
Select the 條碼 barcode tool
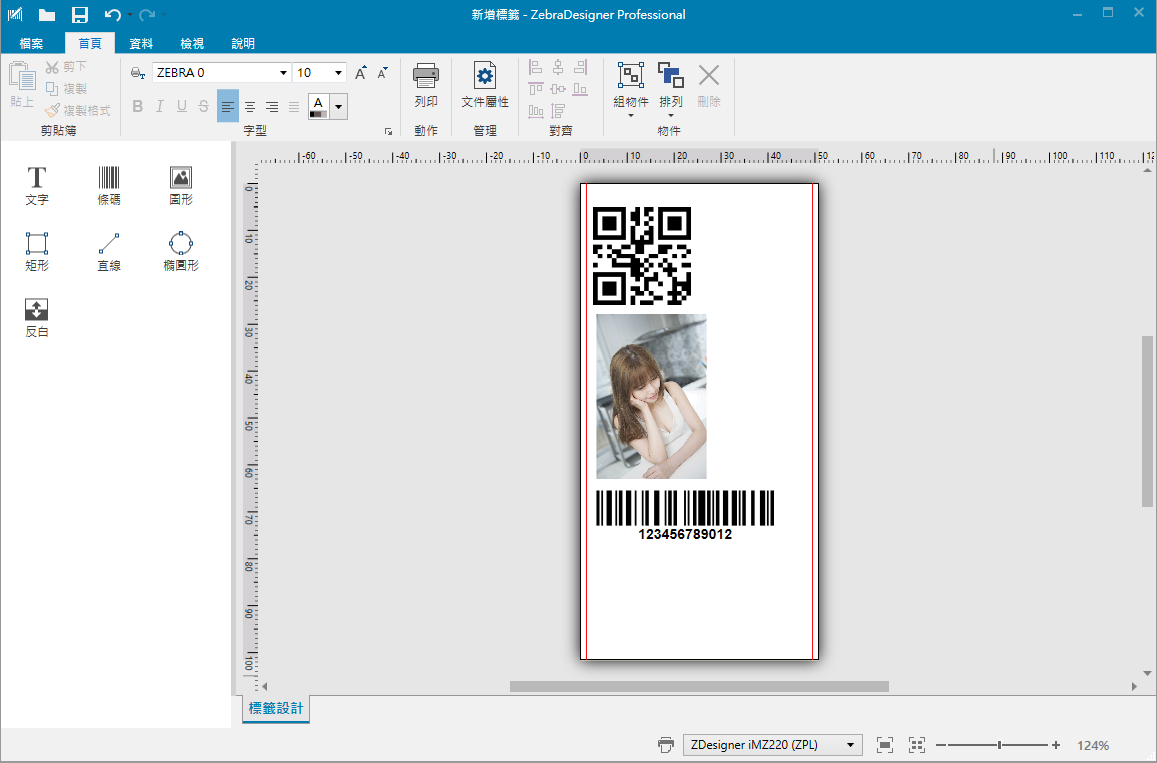[x=108, y=185]
